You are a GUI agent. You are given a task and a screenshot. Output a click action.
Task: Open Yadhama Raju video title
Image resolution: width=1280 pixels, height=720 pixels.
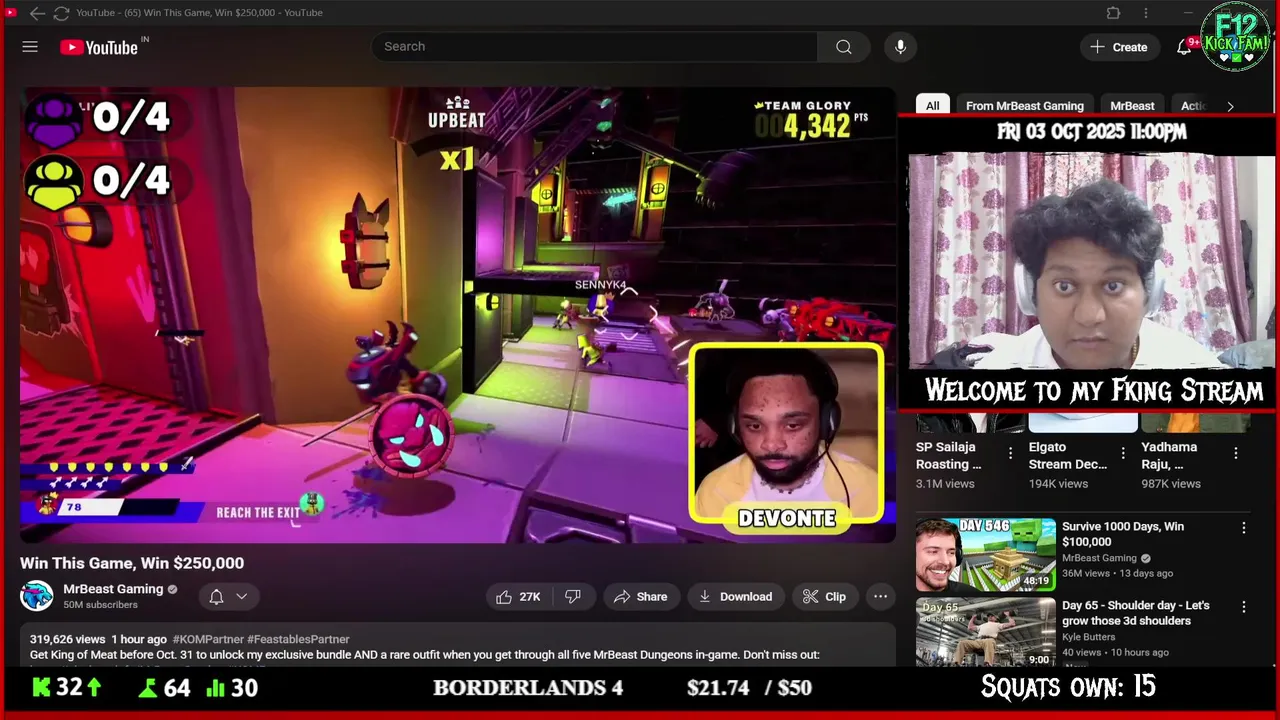[x=1171, y=455]
